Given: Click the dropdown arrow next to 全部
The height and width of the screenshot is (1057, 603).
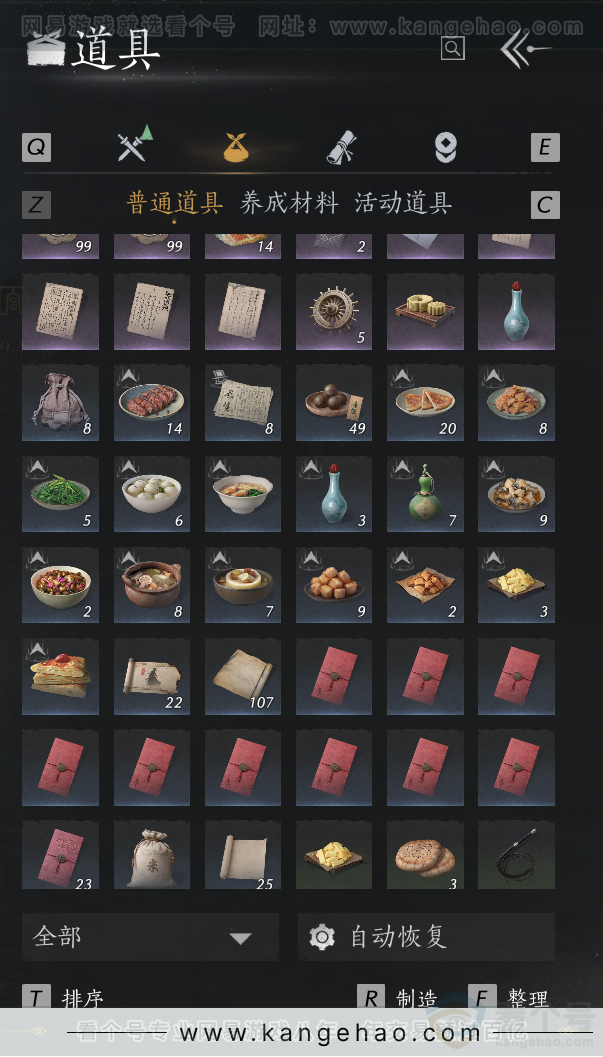Looking at the screenshot, I should 241,938.
